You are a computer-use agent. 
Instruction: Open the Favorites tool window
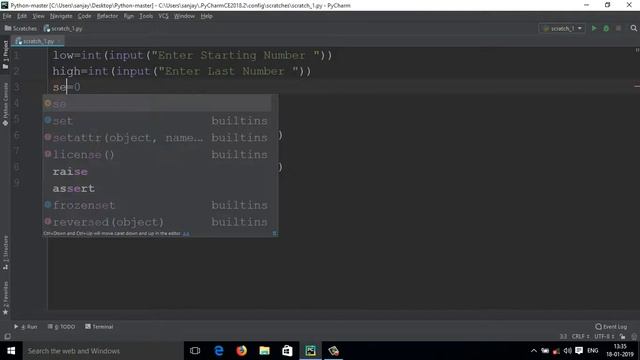click(5, 298)
